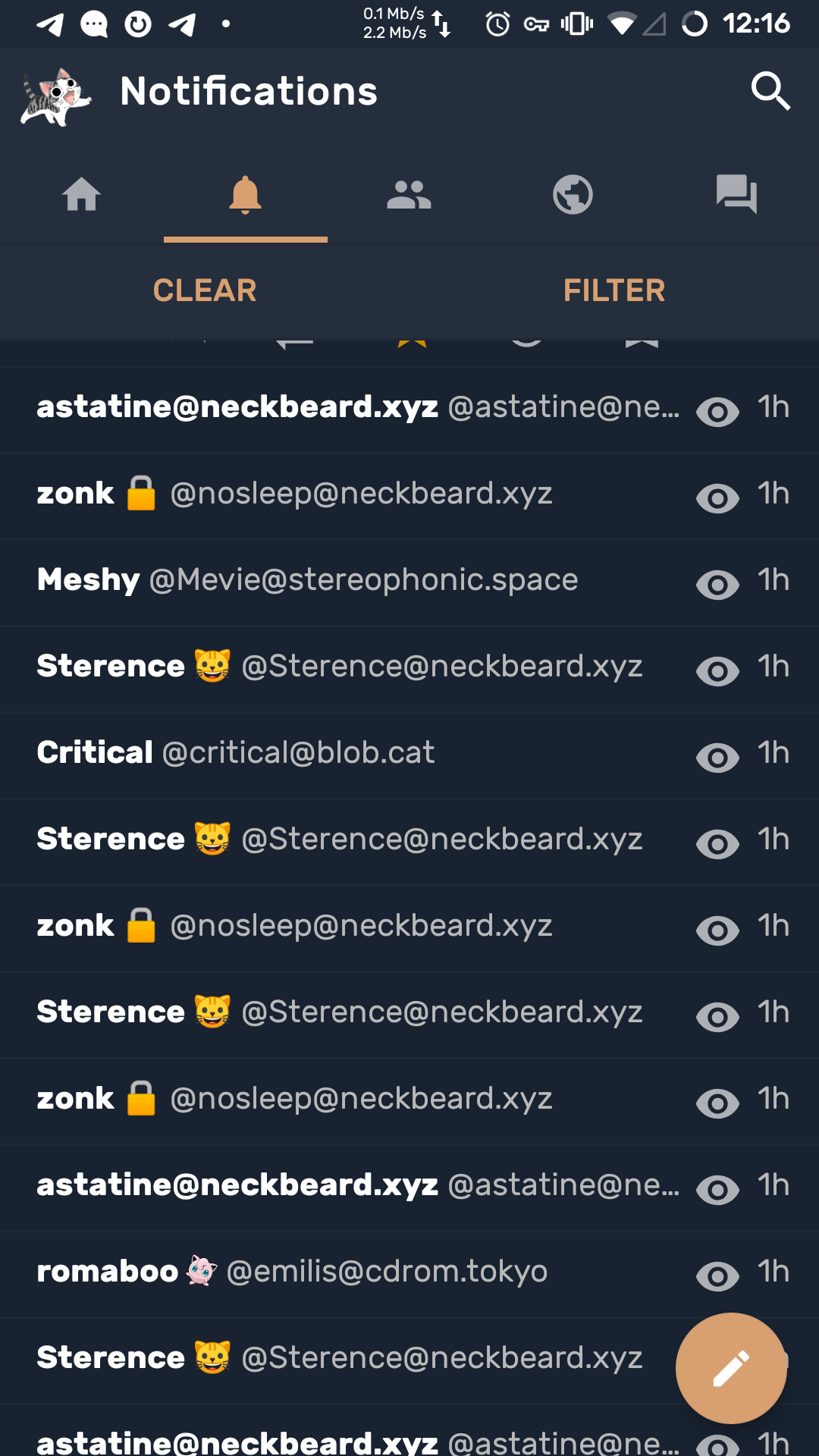Viewport: 819px width, 1456px height.
Task: Open the notification FILTER options
Action: pyautogui.click(x=614, y=290)
